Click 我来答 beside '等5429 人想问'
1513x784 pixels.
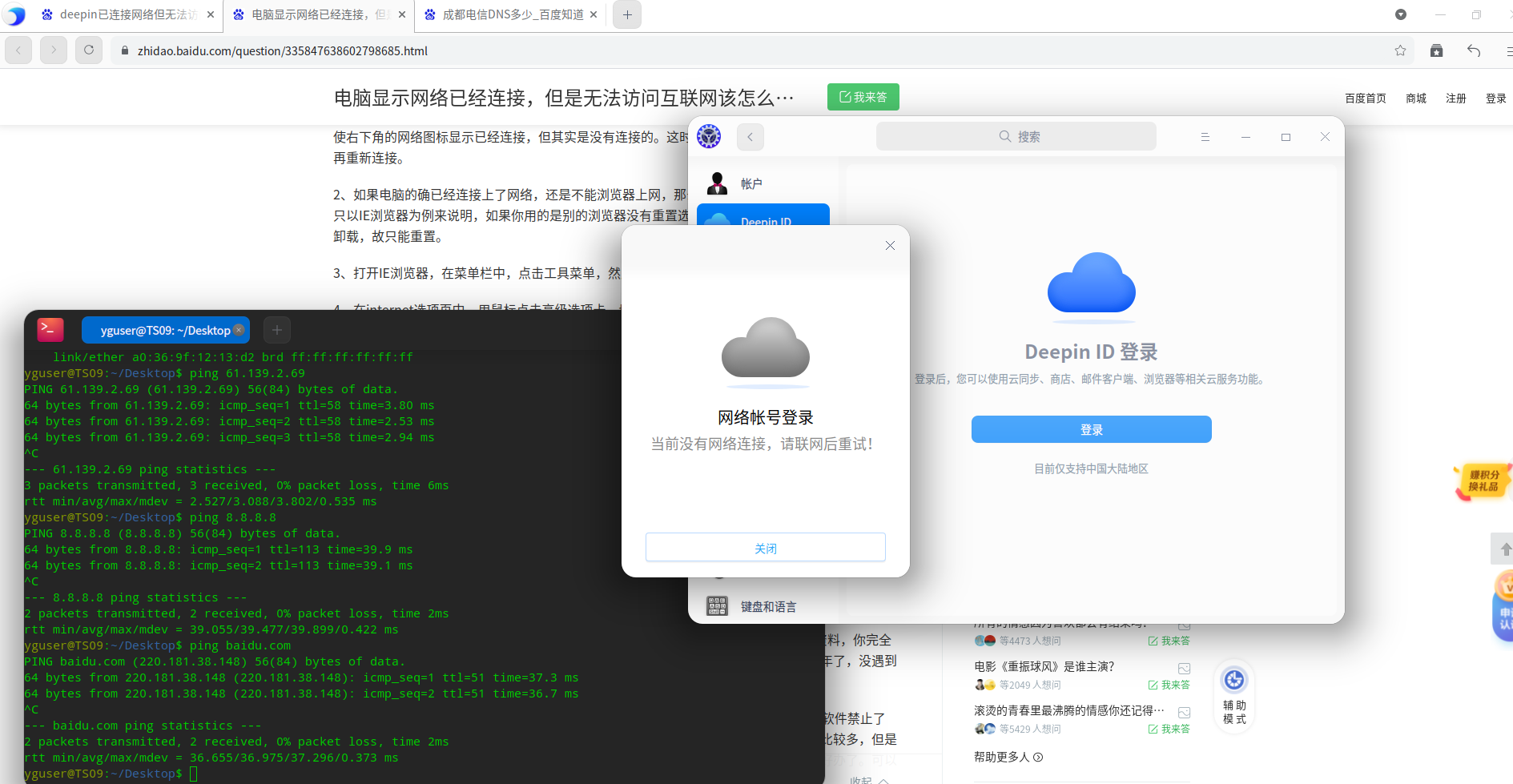[x=1169, y=729]
